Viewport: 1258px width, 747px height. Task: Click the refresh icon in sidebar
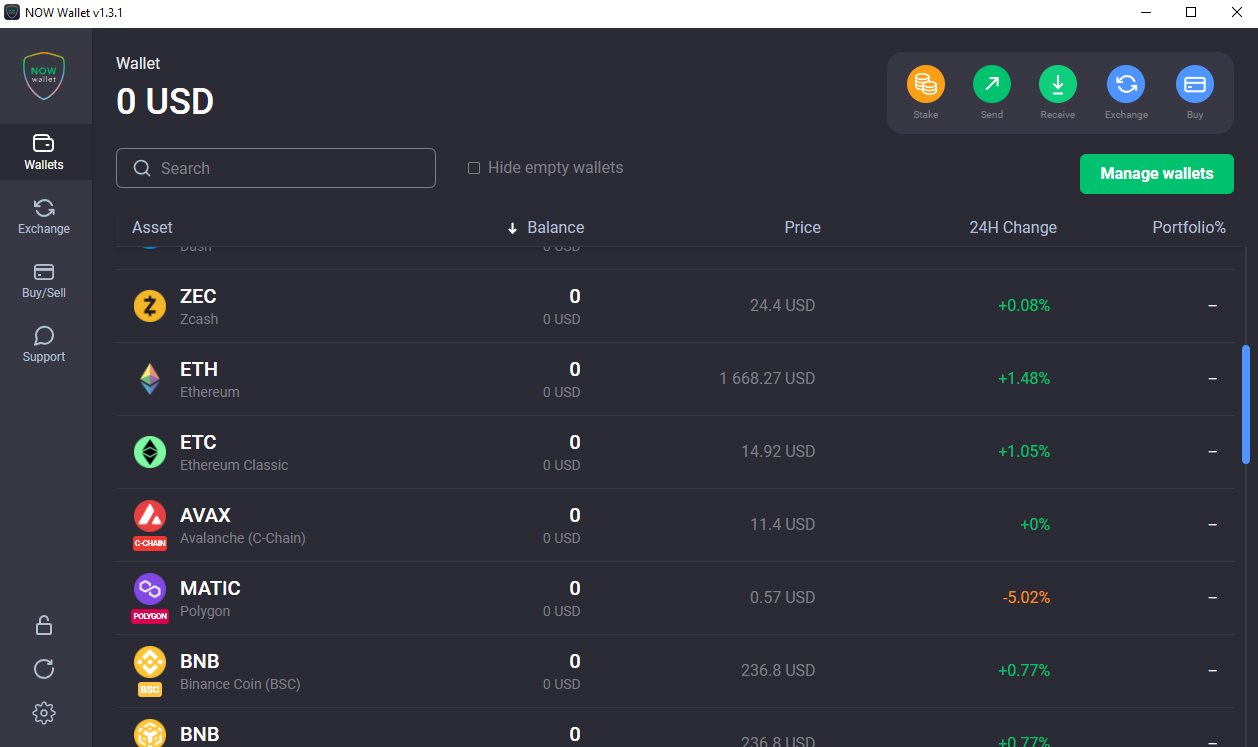point(44,669)
